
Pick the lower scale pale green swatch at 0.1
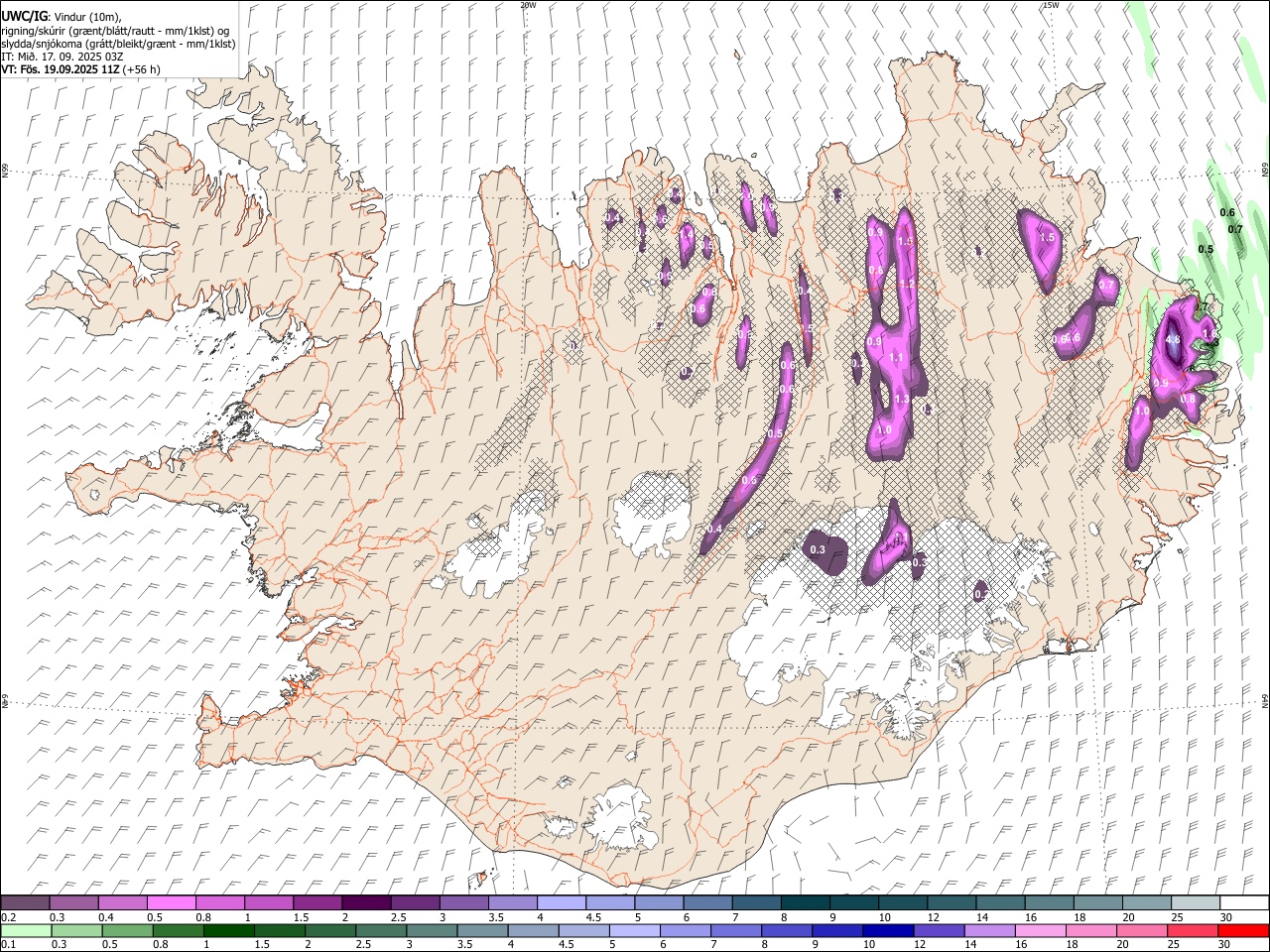(25, 931)
